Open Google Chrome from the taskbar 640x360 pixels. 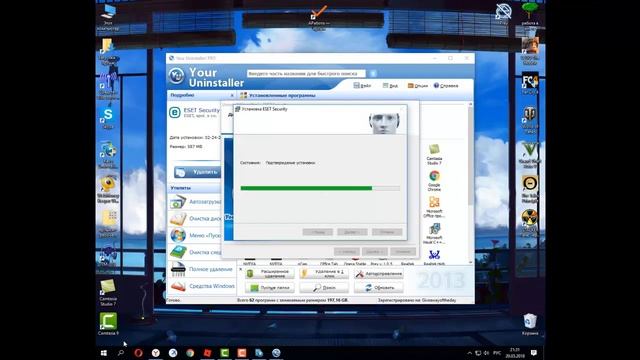click(x=190, y=353)
